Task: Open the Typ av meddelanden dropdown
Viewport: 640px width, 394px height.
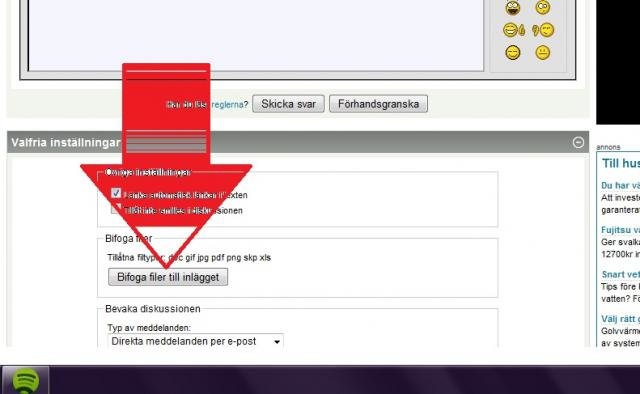Action: click(x=196, y=341)
